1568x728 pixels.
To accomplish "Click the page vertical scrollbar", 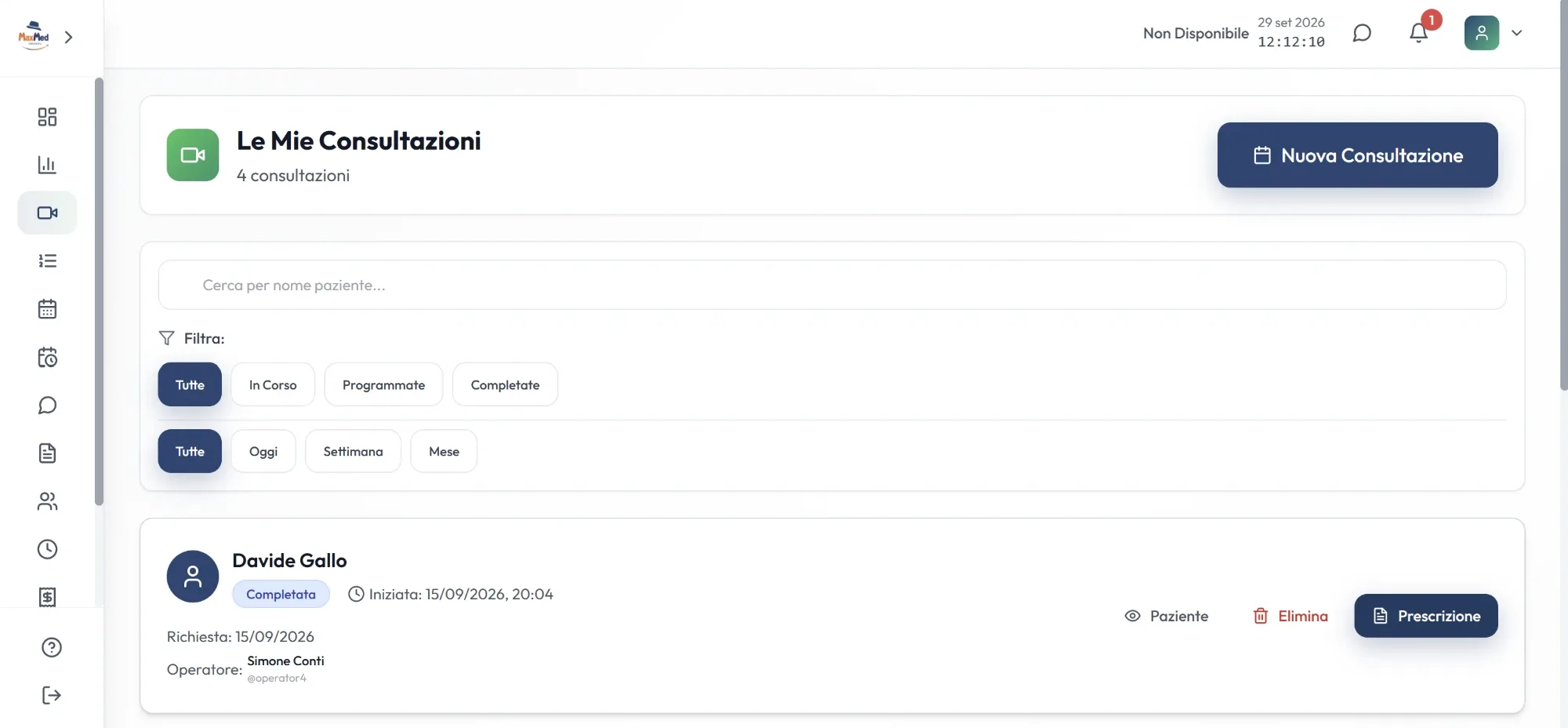I will pyautogui.click(x=1563, y=195).
